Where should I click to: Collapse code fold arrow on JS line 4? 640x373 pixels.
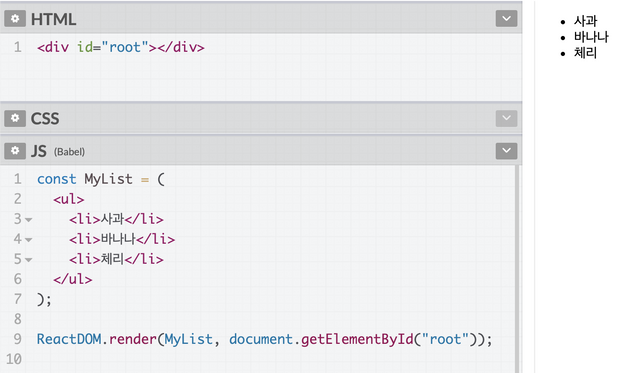(x=29, y=240)
